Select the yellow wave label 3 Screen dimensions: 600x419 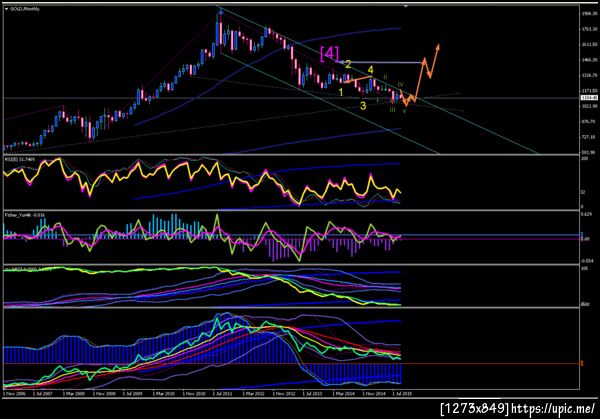tap(363, 105)
